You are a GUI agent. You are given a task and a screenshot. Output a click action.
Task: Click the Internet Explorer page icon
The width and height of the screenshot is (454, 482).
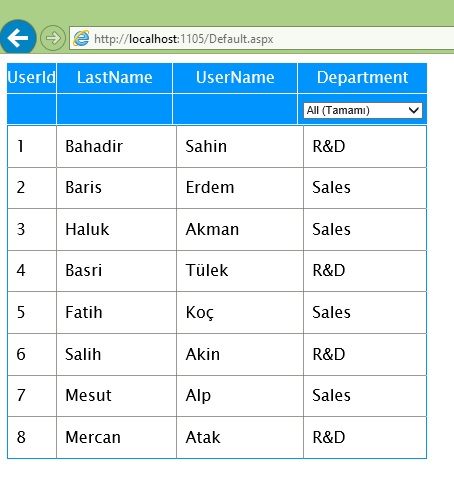[x=81, y=38]
